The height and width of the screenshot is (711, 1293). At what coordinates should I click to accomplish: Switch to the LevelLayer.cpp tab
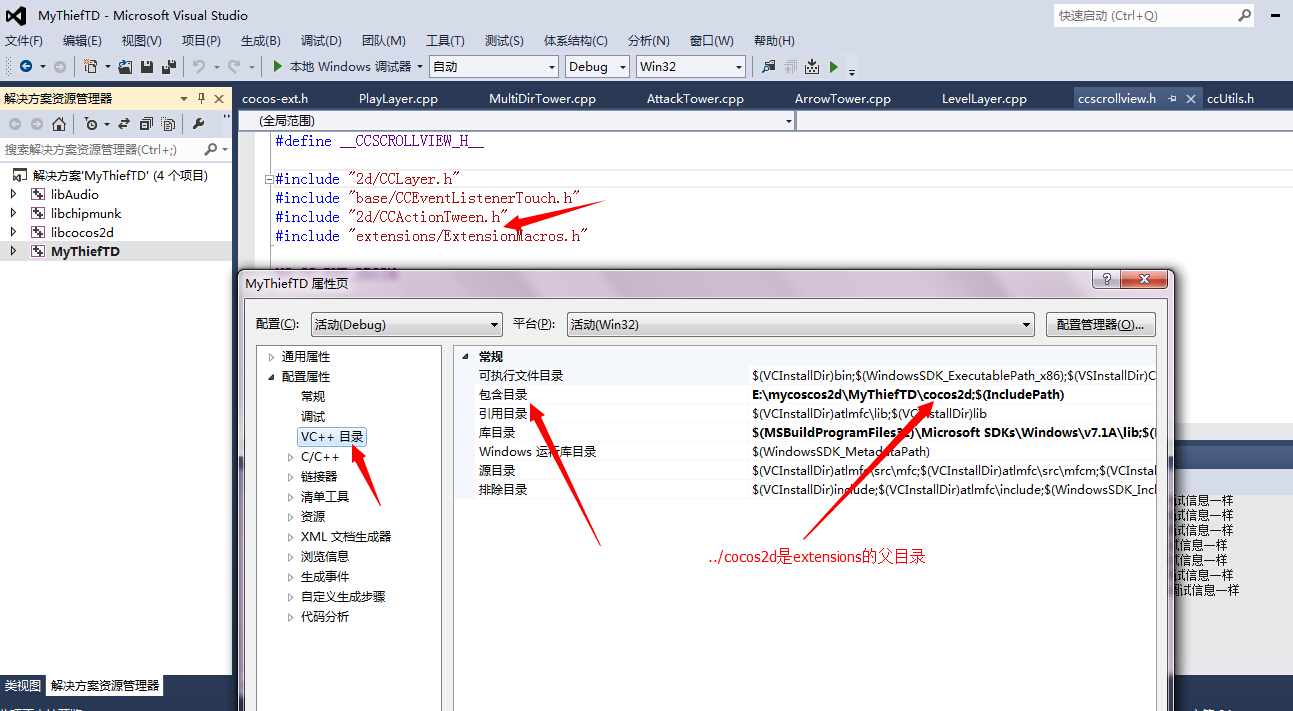(x=984, y=98)
